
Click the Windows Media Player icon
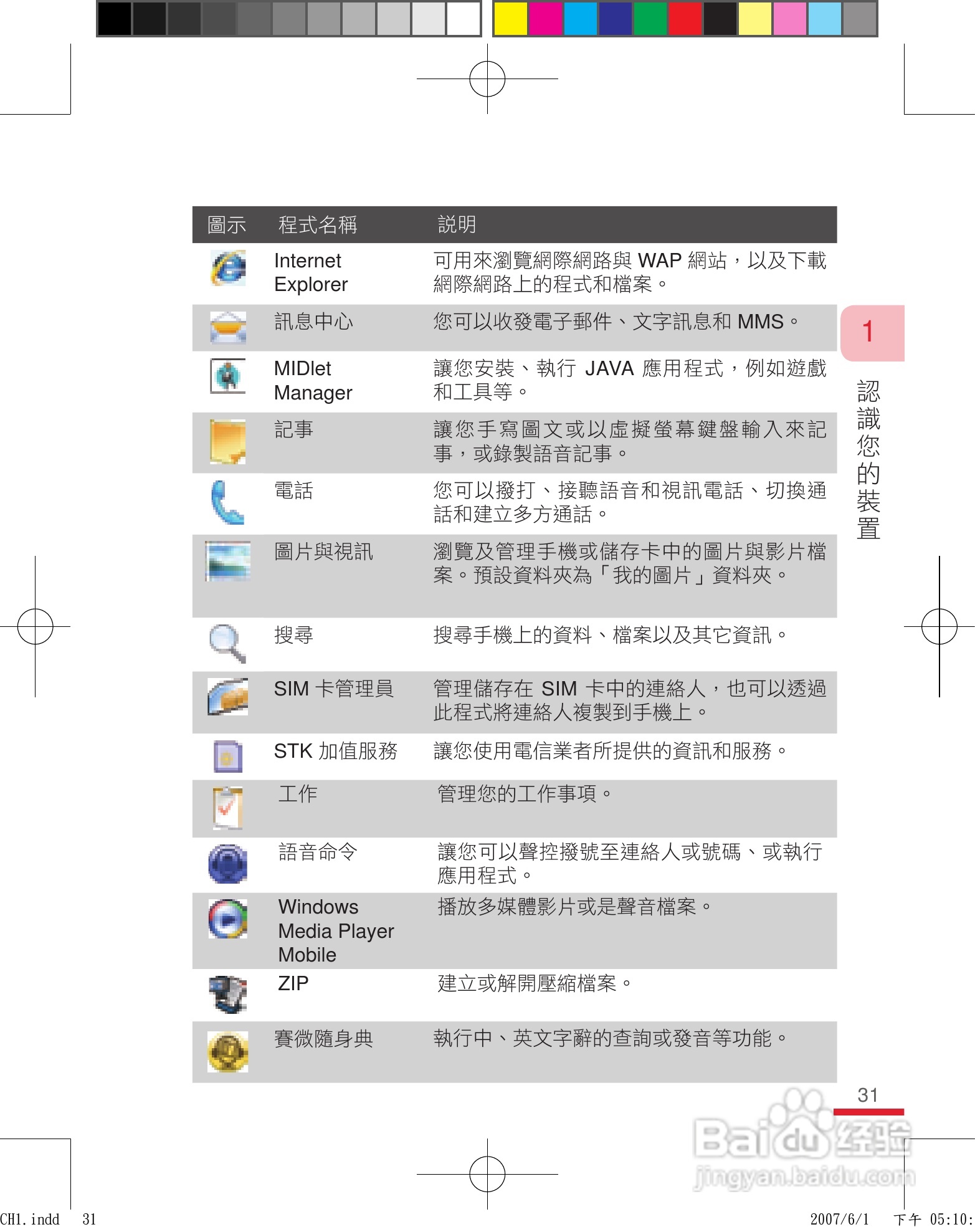click(x=228, y=919)
